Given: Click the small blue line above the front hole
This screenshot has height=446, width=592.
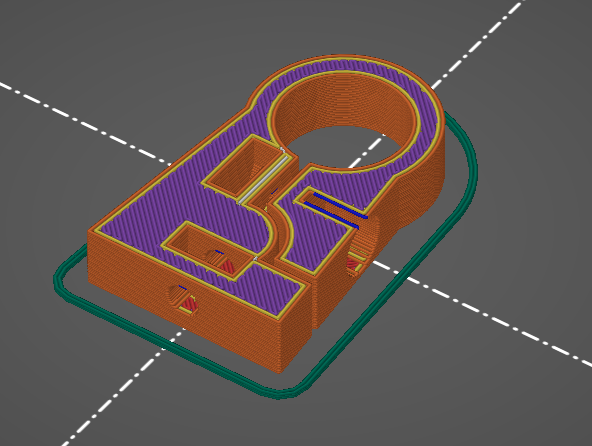Looking at the screenshot, I should click(x=182, y=288).
